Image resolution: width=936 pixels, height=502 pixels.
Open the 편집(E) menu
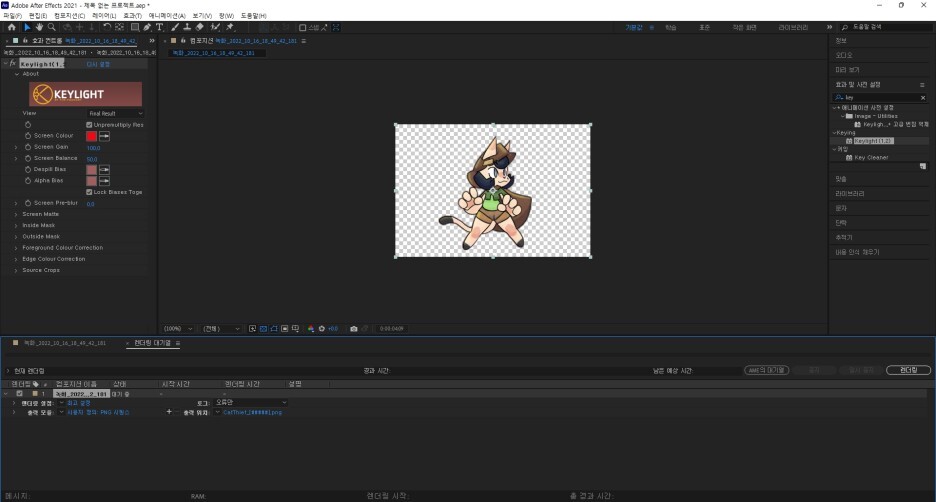coord(38,16)
